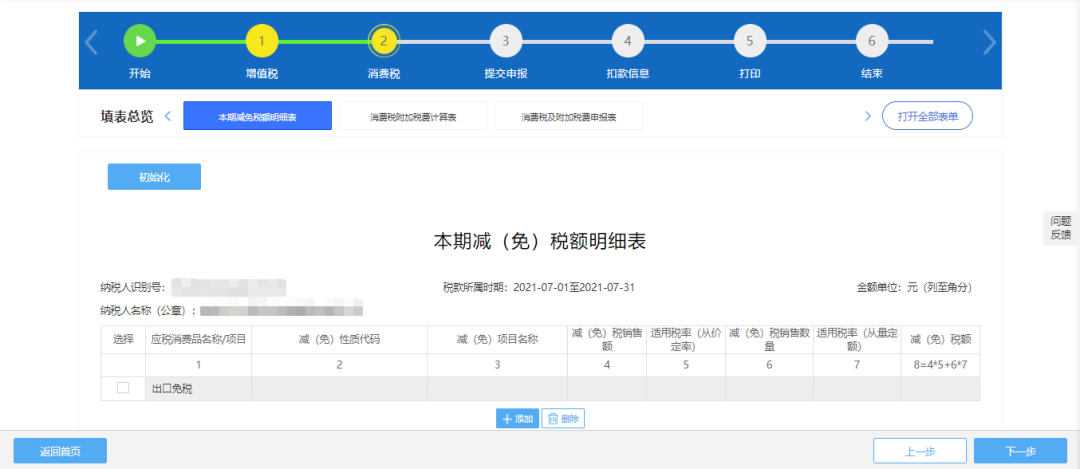Screen dimensions: 1080x469
Task: Click 上一步 previous step button
Action: [x=920, y=451]
